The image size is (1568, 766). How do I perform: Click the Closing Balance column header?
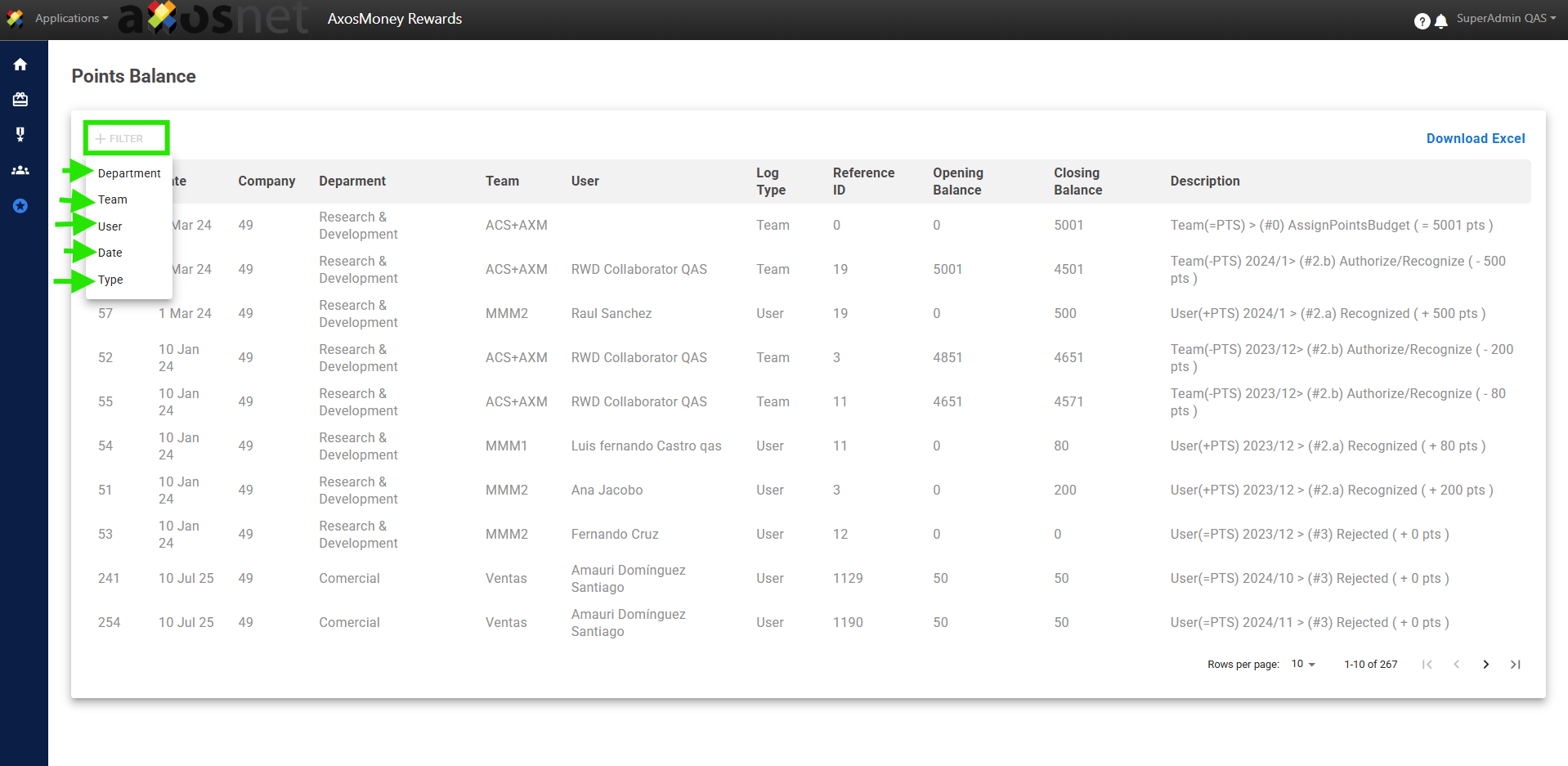[1077, 181]
